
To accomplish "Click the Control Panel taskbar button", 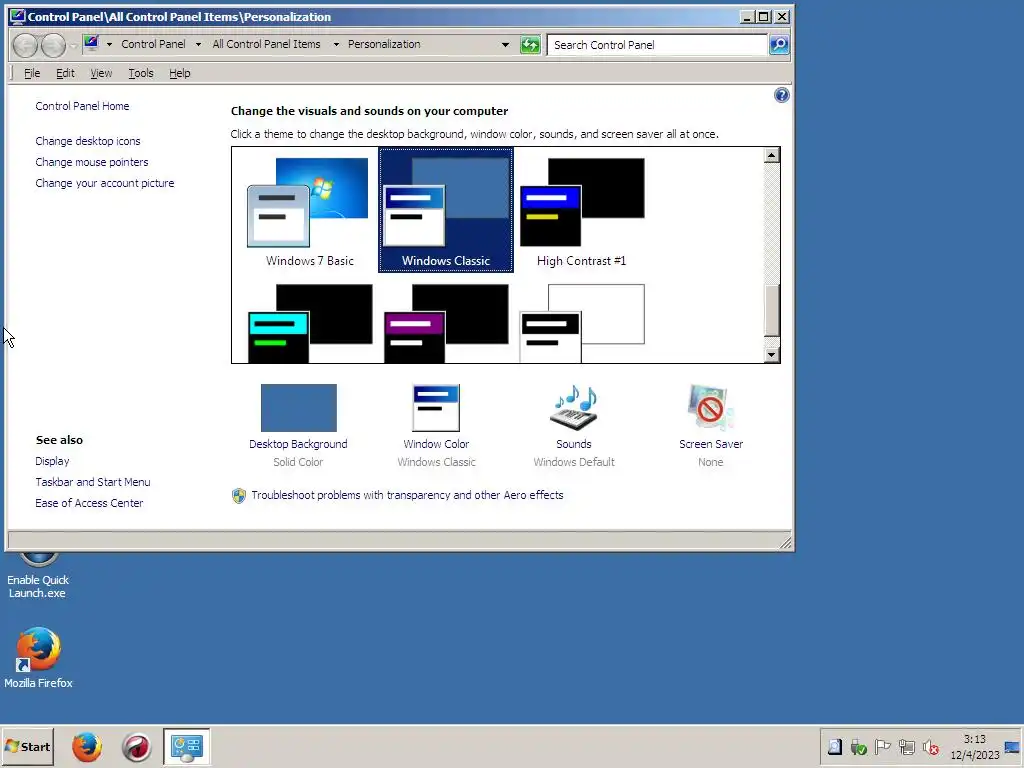I will click(x=187, y=747).
